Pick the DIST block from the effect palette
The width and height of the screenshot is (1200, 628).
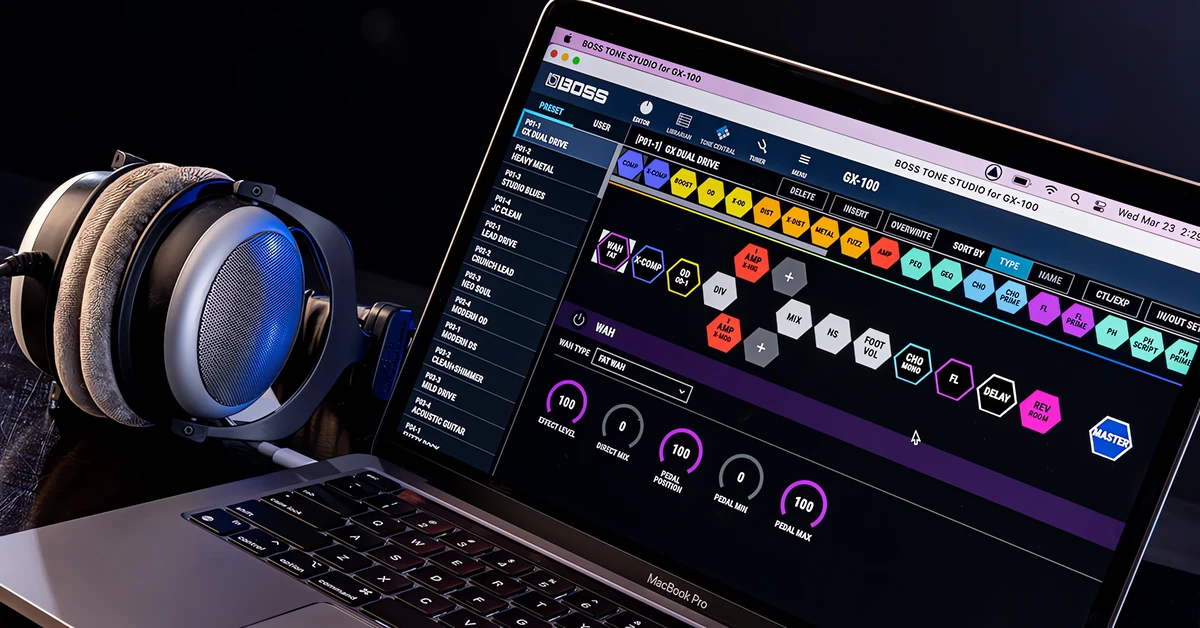click(x=768, y=211)
